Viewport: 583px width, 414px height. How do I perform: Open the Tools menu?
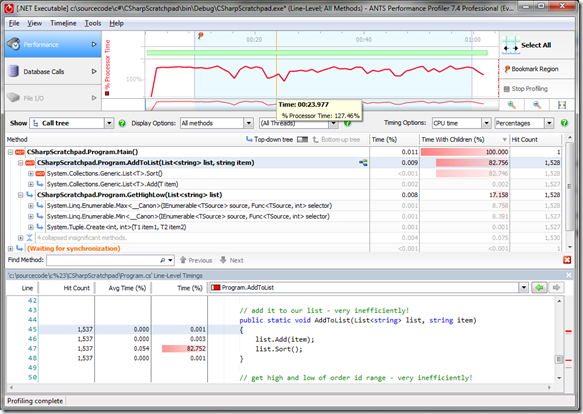pos(93,23)
